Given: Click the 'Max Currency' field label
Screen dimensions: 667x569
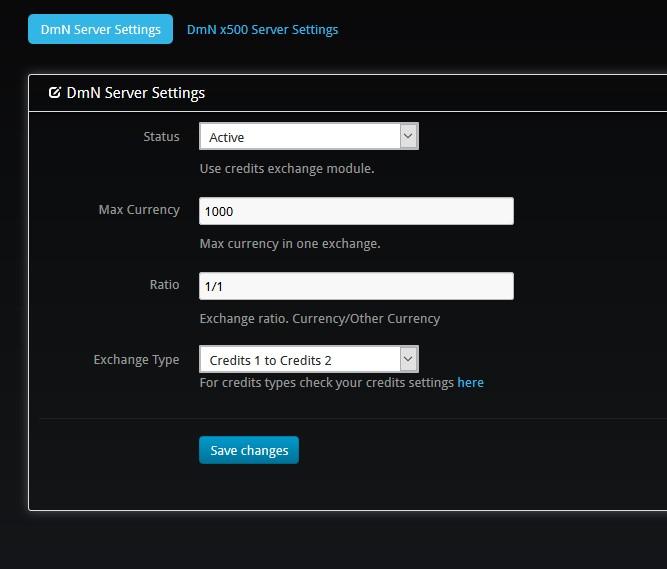Looking at the screenshot, I should [139, 210].
